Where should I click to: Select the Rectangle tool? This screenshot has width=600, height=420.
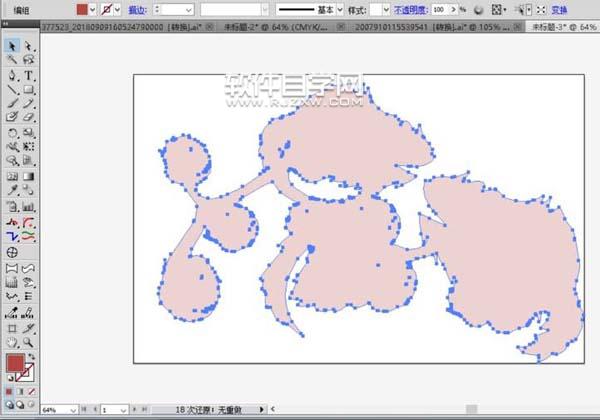[28, 90]
